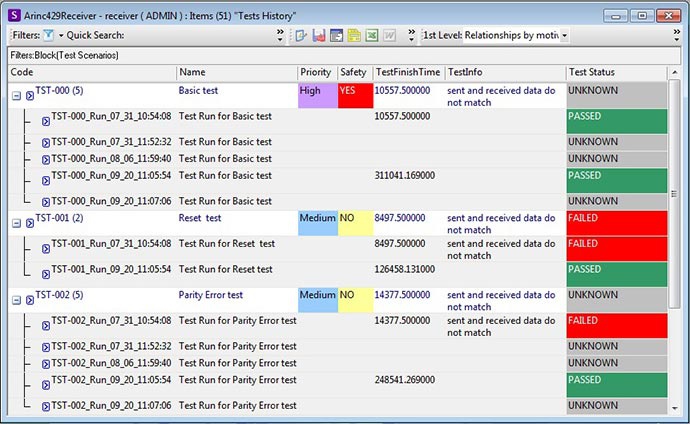Click the item icon next to TST-001 (2)

(29, 223)
